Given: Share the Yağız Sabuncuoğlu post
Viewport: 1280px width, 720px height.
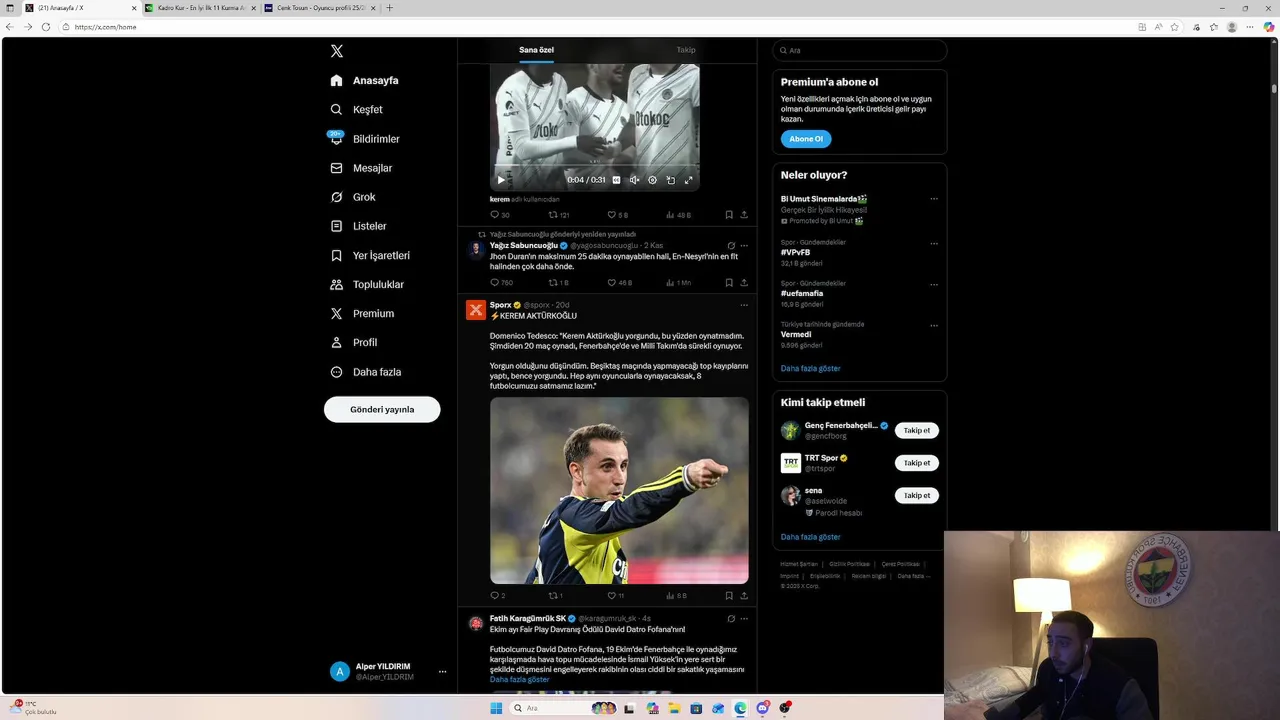Looking at the screenshot, I should pos(744,283).
